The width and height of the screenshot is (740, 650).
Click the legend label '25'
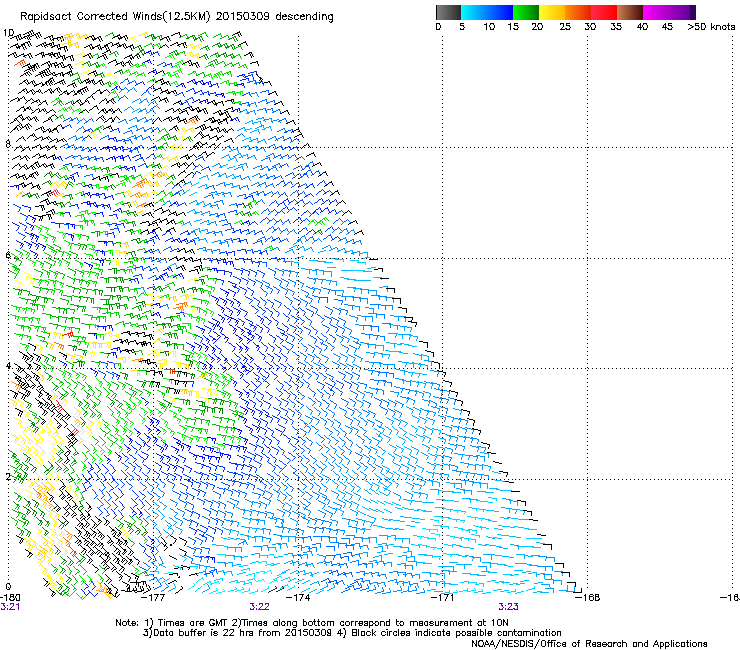coord(565,27)
